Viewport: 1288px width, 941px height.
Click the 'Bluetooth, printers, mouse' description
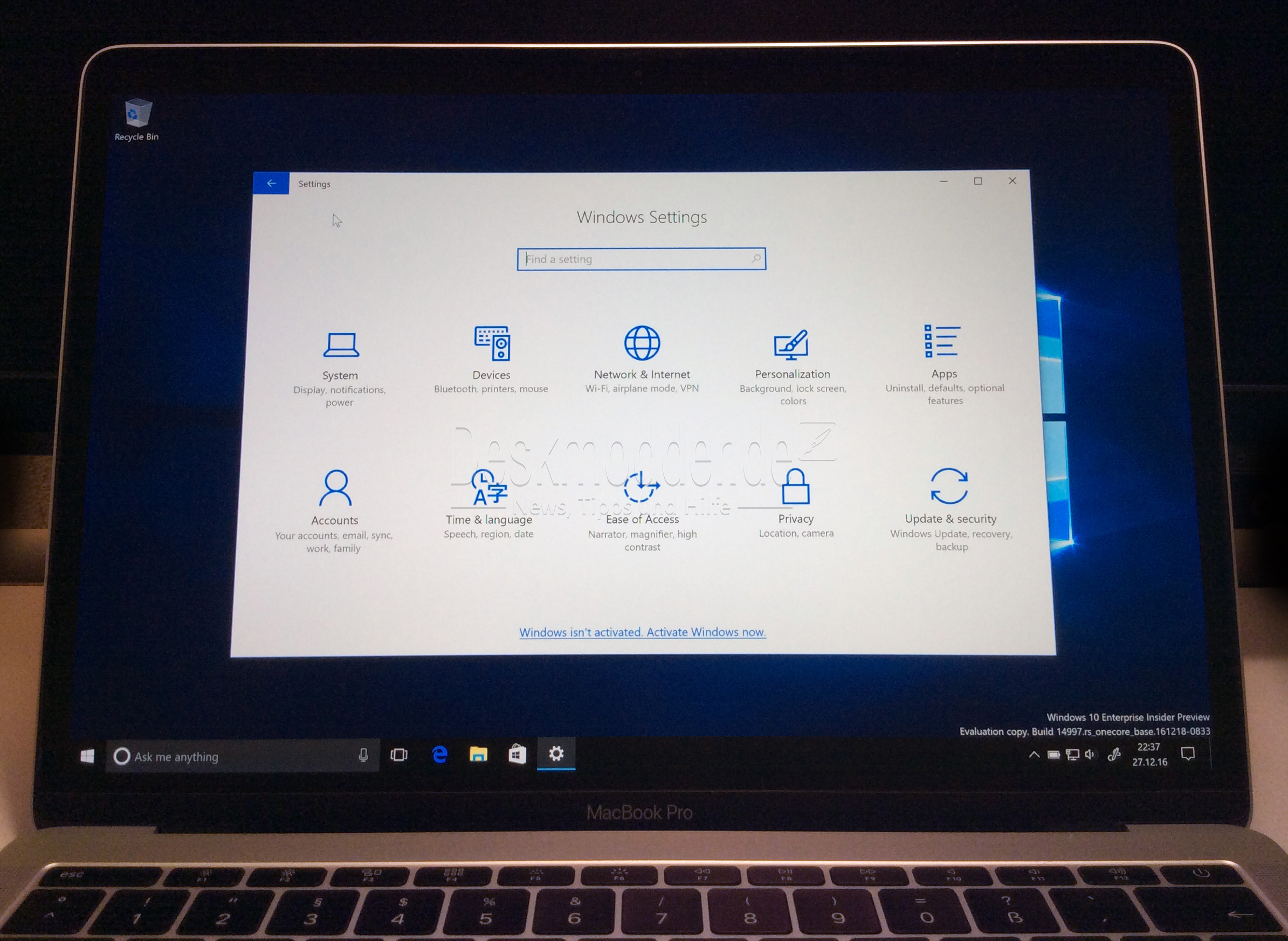(x=491, y=389)
